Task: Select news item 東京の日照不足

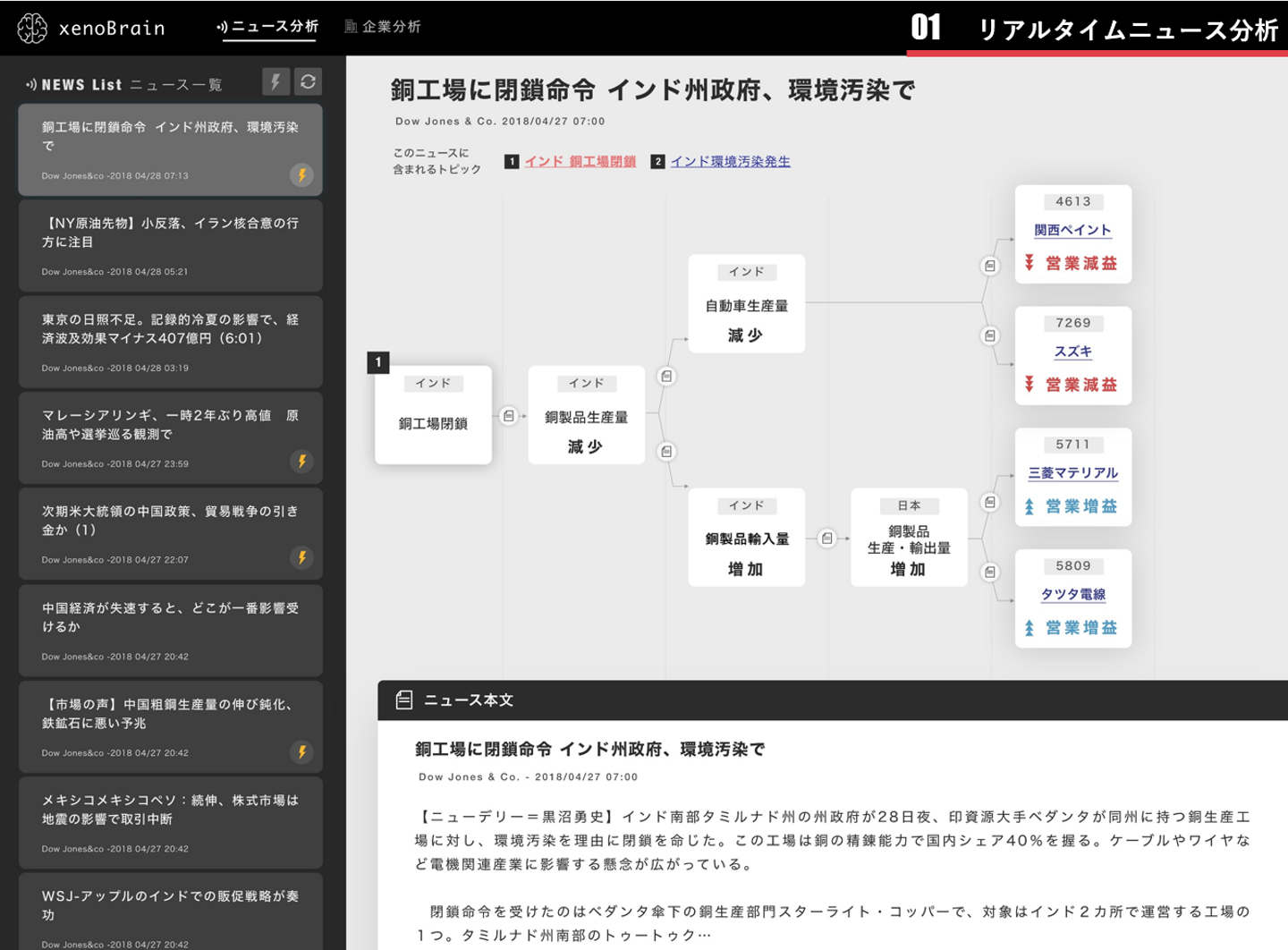Action: point(170,342)
